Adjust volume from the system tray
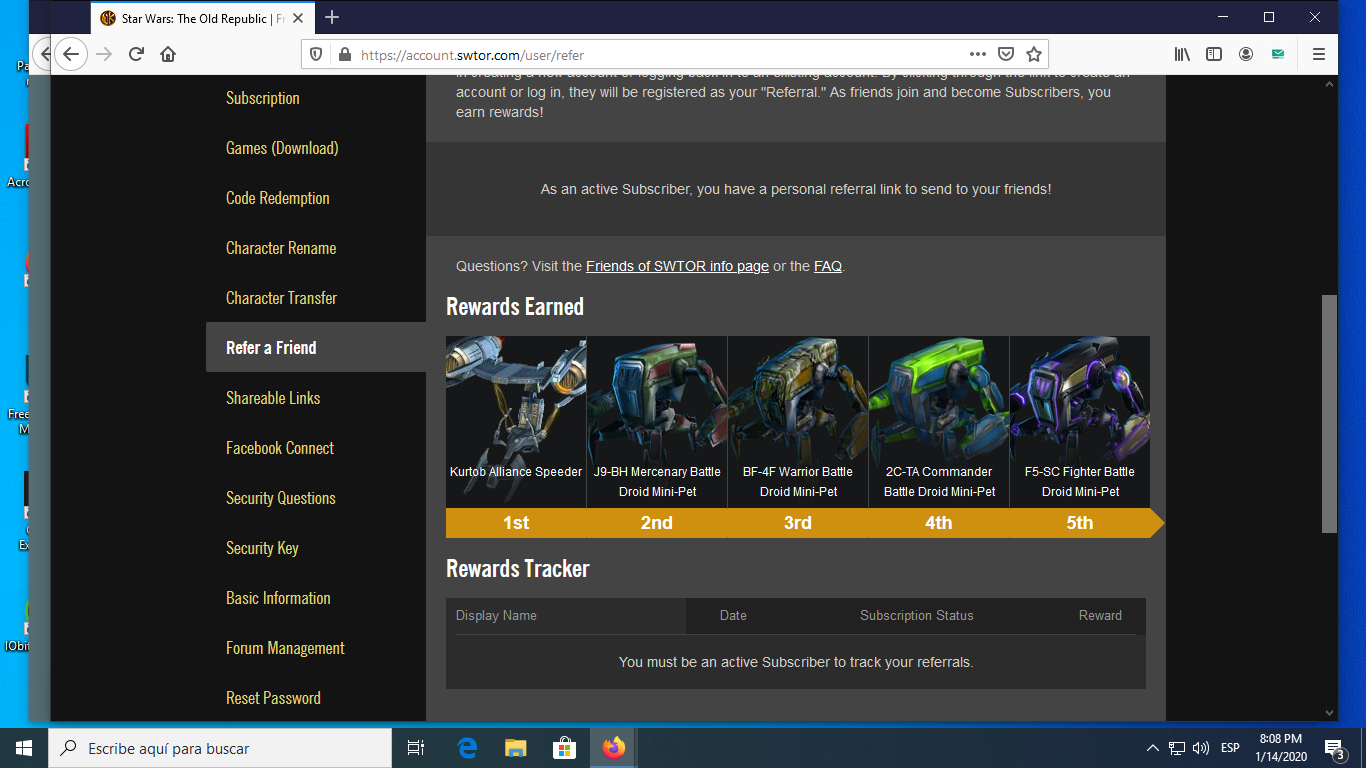This screenshot has height=768, width=1366. click(1201, 748)
